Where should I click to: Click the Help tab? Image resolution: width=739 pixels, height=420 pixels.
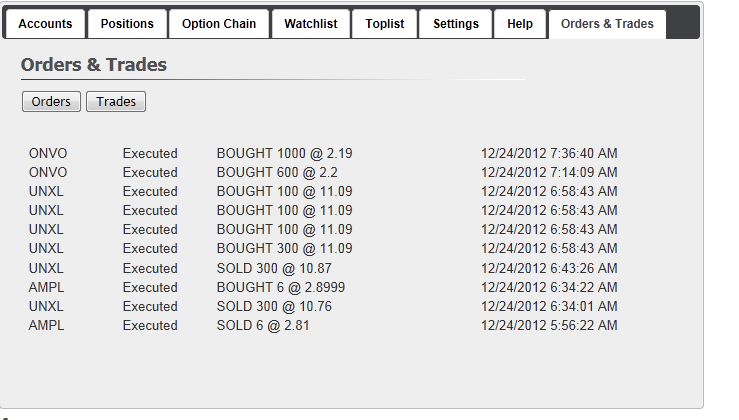coord(520,24)
